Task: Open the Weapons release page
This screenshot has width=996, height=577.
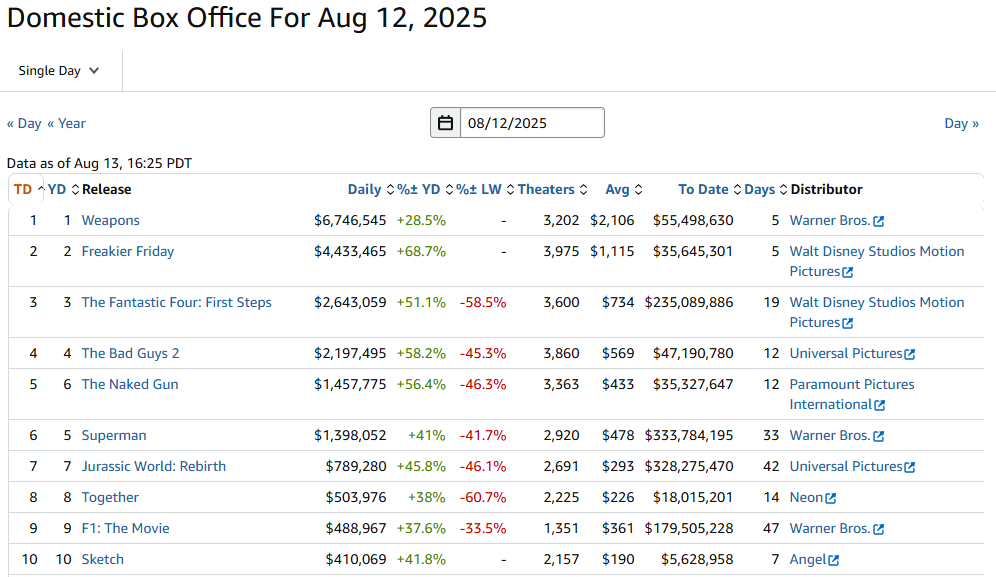Action: [x=111, y=221]
